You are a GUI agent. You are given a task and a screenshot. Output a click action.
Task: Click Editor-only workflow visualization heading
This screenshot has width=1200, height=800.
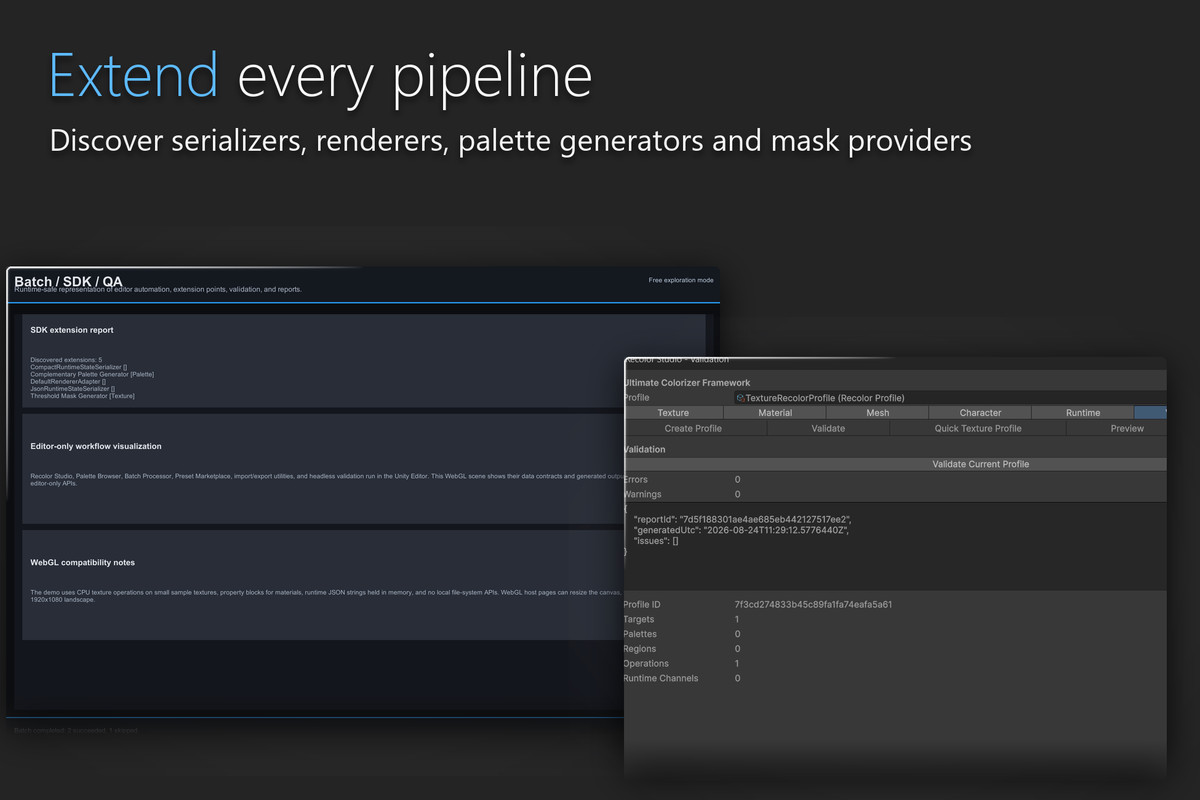[x=96, y=446]
